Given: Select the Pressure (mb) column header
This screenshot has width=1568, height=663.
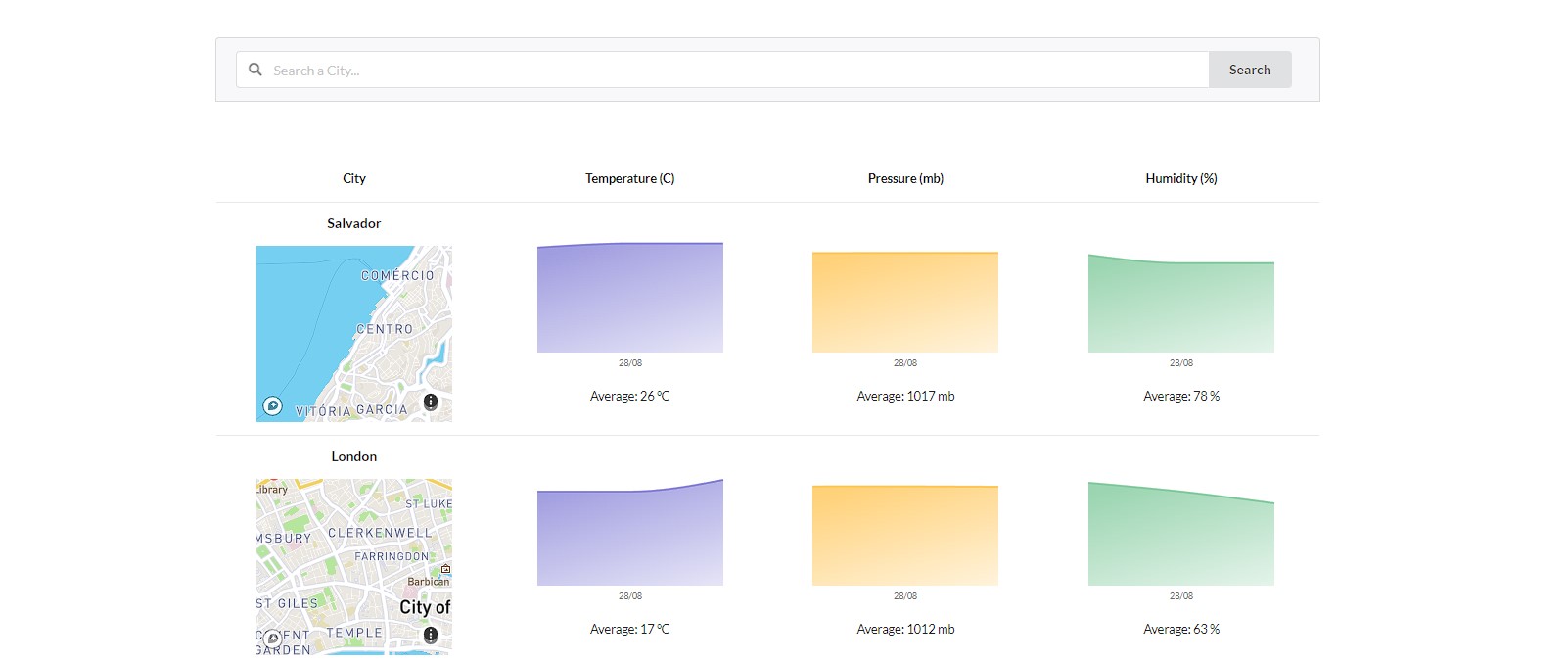Looking at the screenshot, I should pyautogui.click(x=905, y=178).
